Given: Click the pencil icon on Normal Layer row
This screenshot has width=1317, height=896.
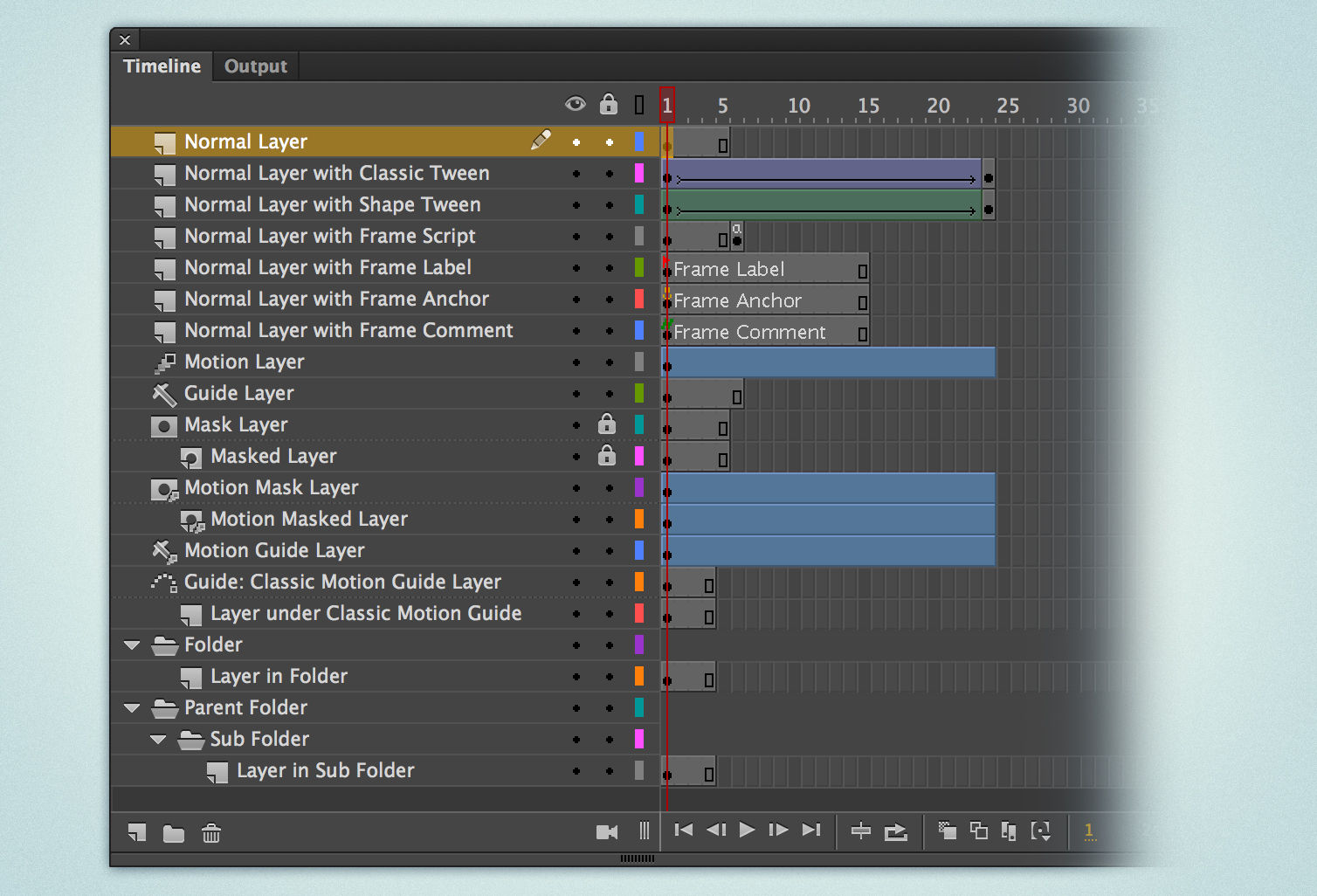Looking at the screenshot, I should tap(541, 140).
